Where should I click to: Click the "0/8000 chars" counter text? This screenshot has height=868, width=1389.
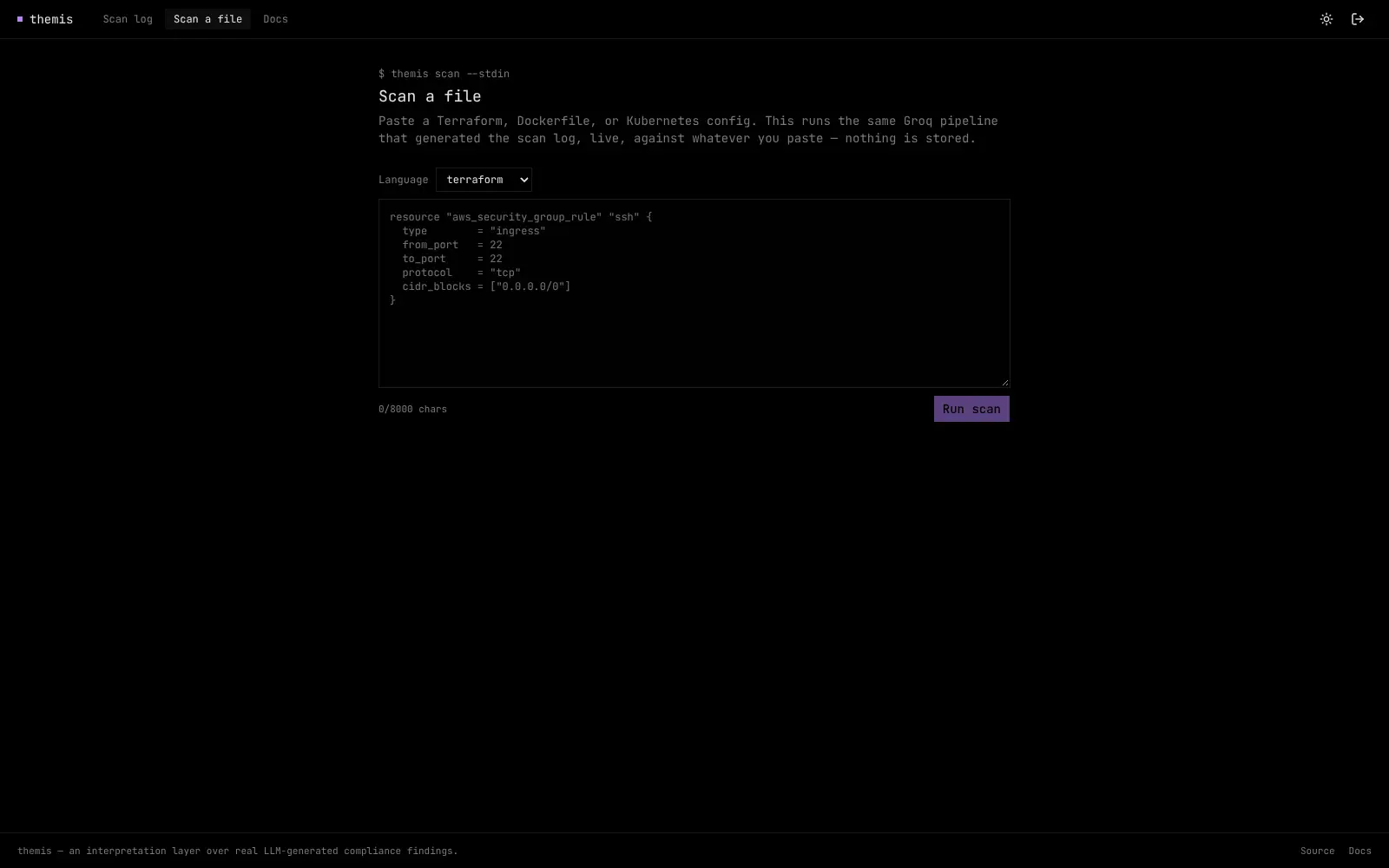412,409
